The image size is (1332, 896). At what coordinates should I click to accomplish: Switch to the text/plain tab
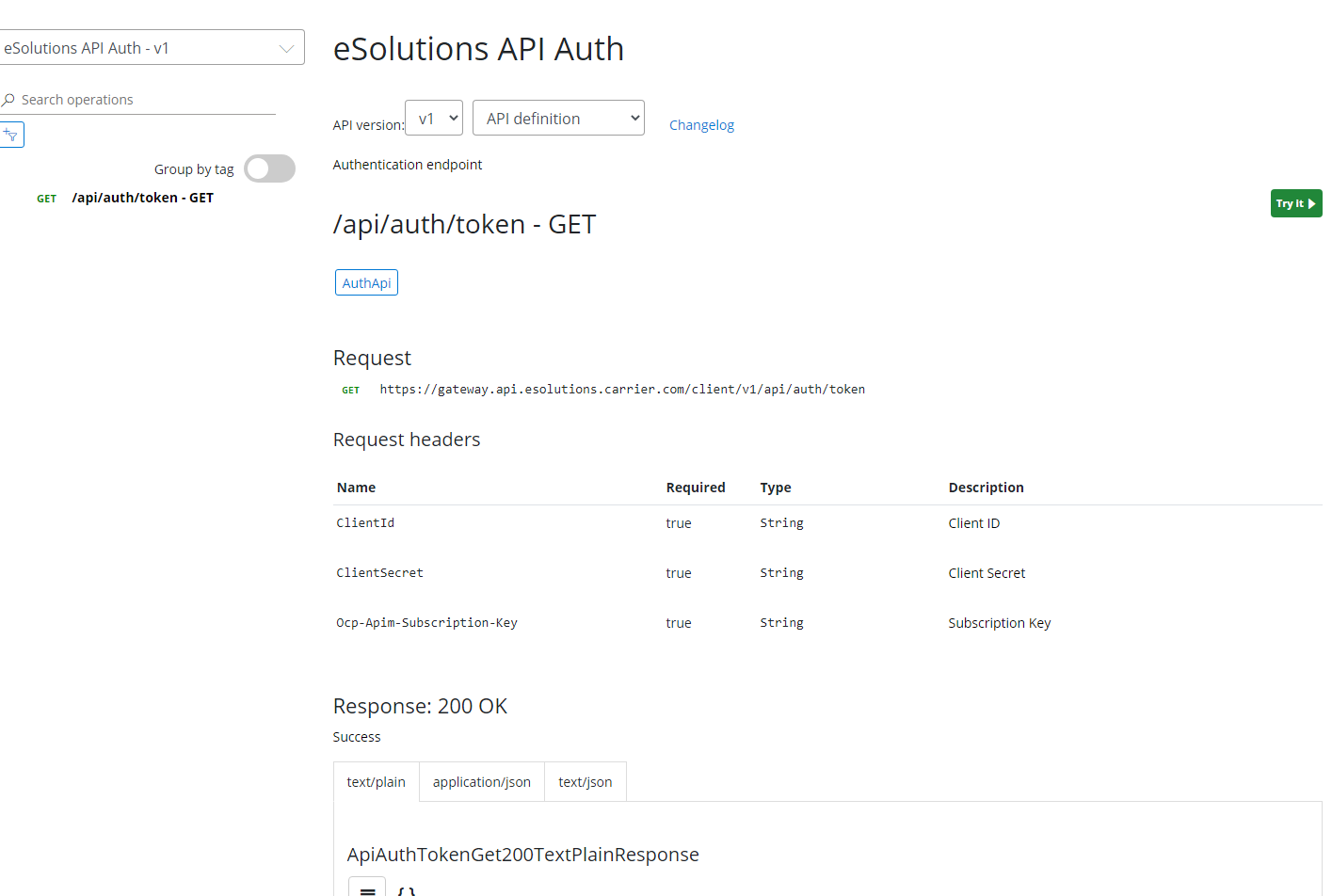click(x=377, y=782)
